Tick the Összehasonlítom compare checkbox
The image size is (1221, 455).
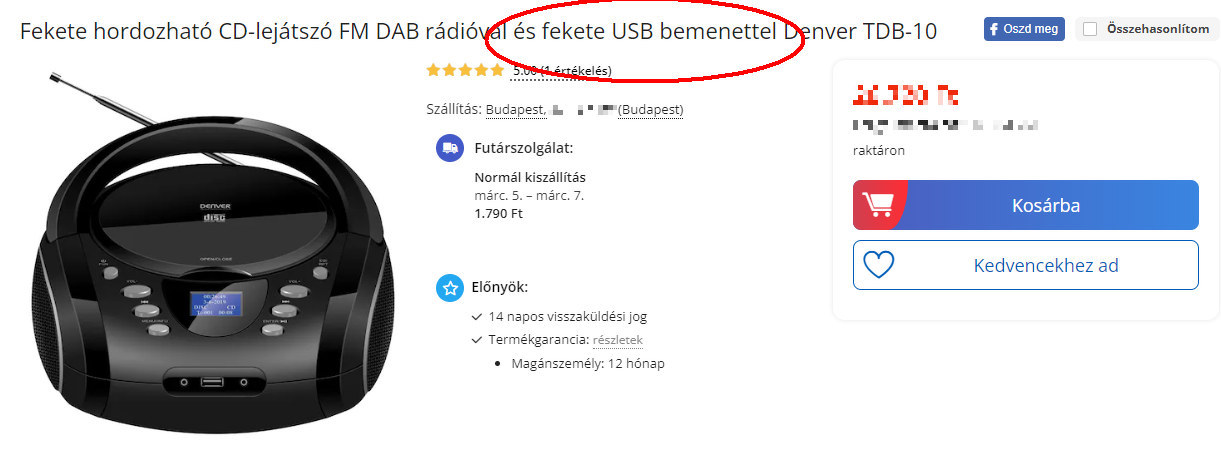(1090, 29)
